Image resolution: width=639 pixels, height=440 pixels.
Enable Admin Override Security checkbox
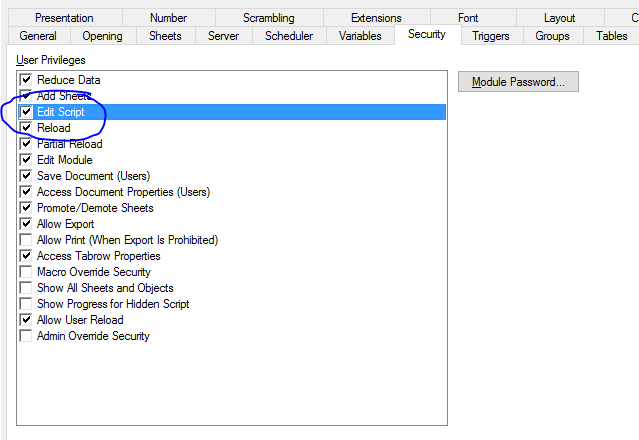26,336
